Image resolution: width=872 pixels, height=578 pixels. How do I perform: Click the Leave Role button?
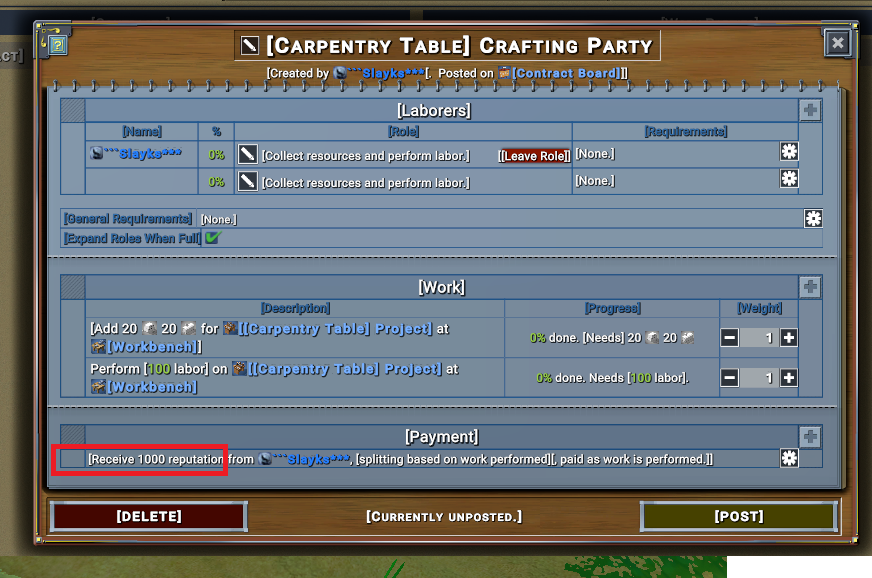tap(534, 156)
